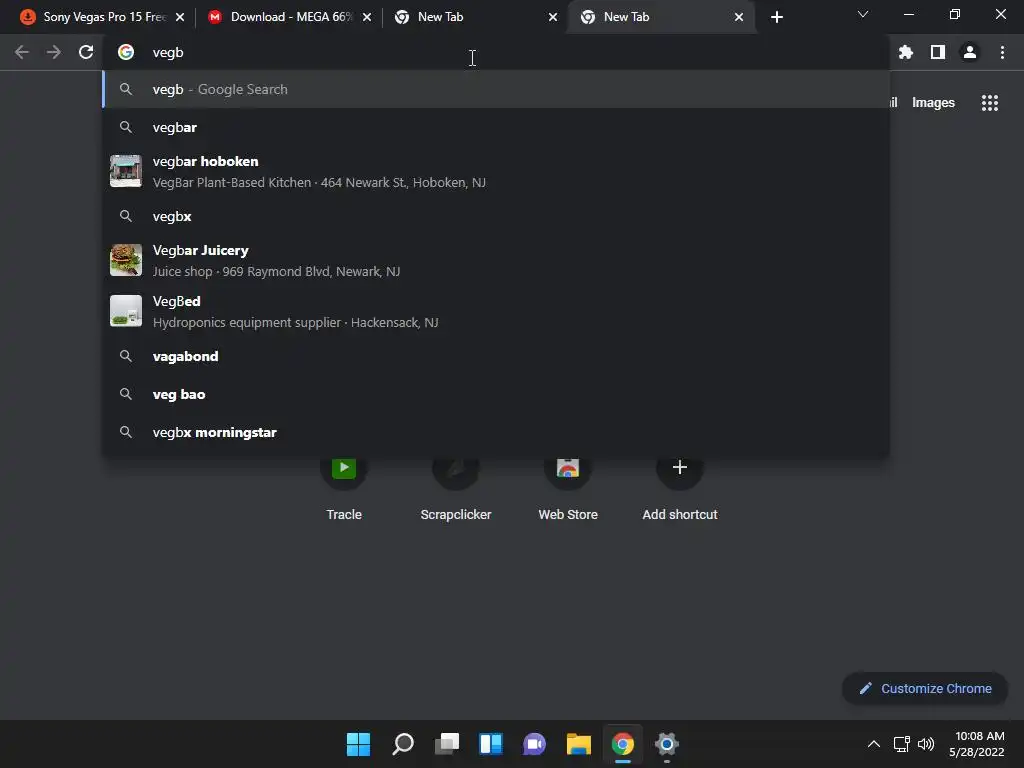The height and width of the screenshot is (768, 1024).
Task: Select the 'veg bao' suggestion
Action: [x=496, y=394]
